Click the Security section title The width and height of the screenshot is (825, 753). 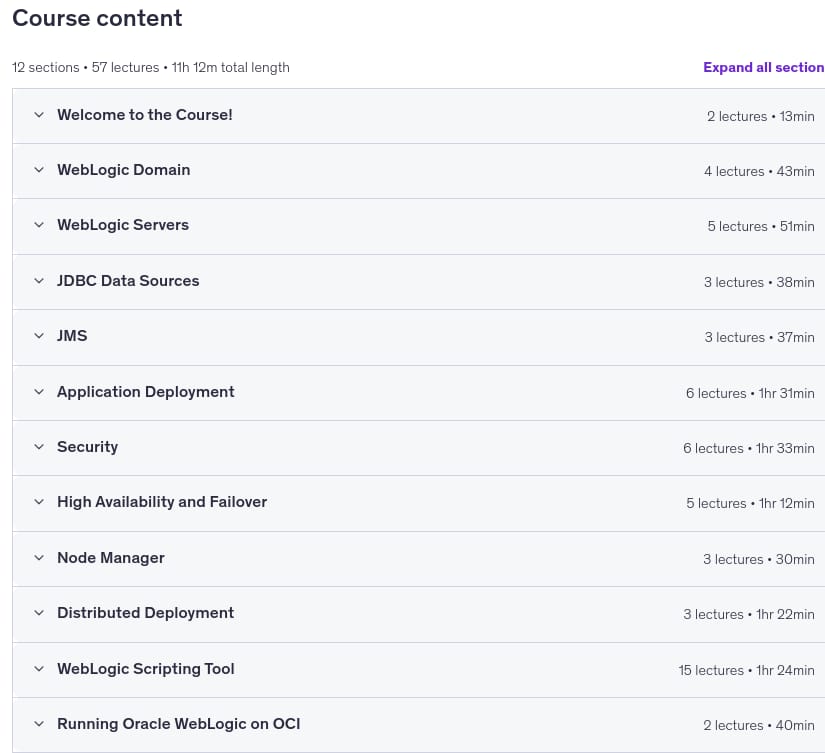pos(87,447)
